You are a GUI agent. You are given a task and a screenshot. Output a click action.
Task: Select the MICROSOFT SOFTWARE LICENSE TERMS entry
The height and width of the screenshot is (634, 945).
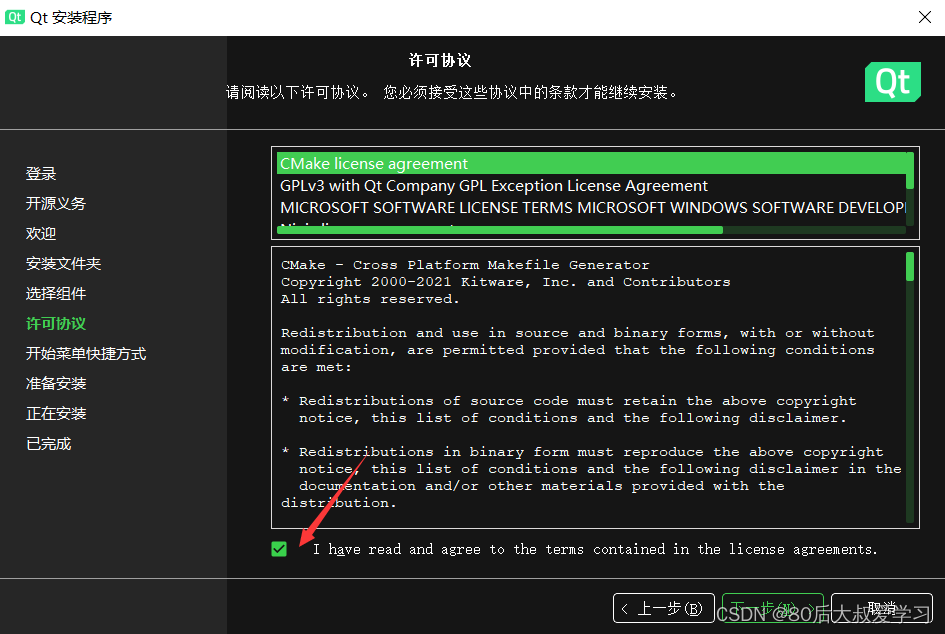point(591,207)
